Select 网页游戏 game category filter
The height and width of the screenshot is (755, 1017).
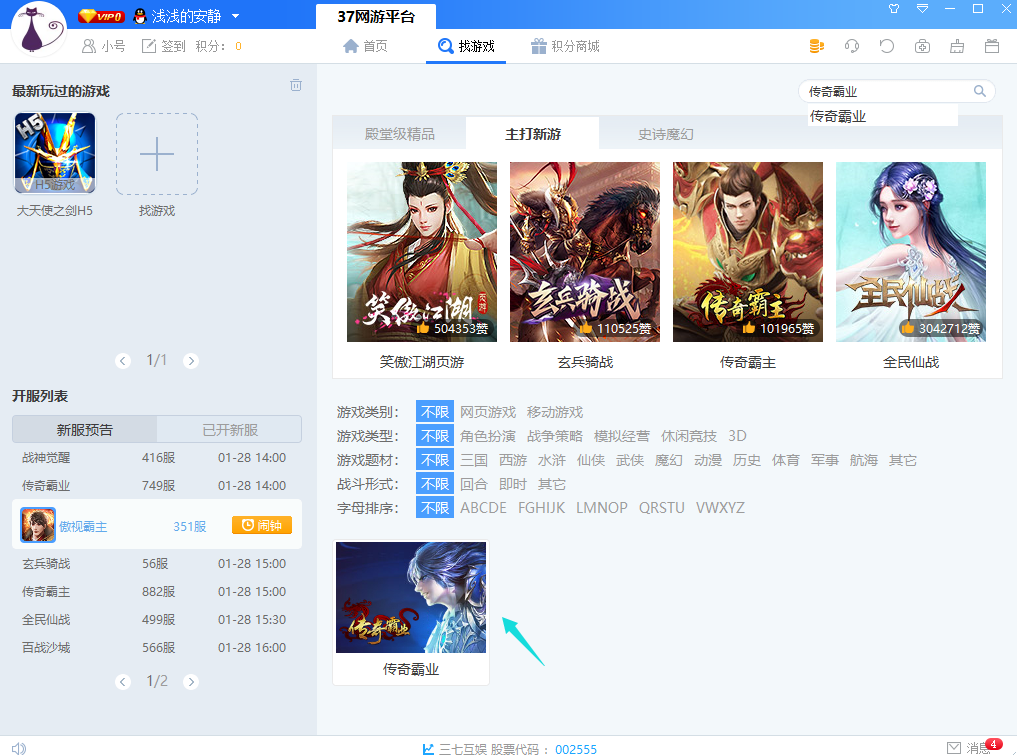pyautogui.click(x=487, y=412)
